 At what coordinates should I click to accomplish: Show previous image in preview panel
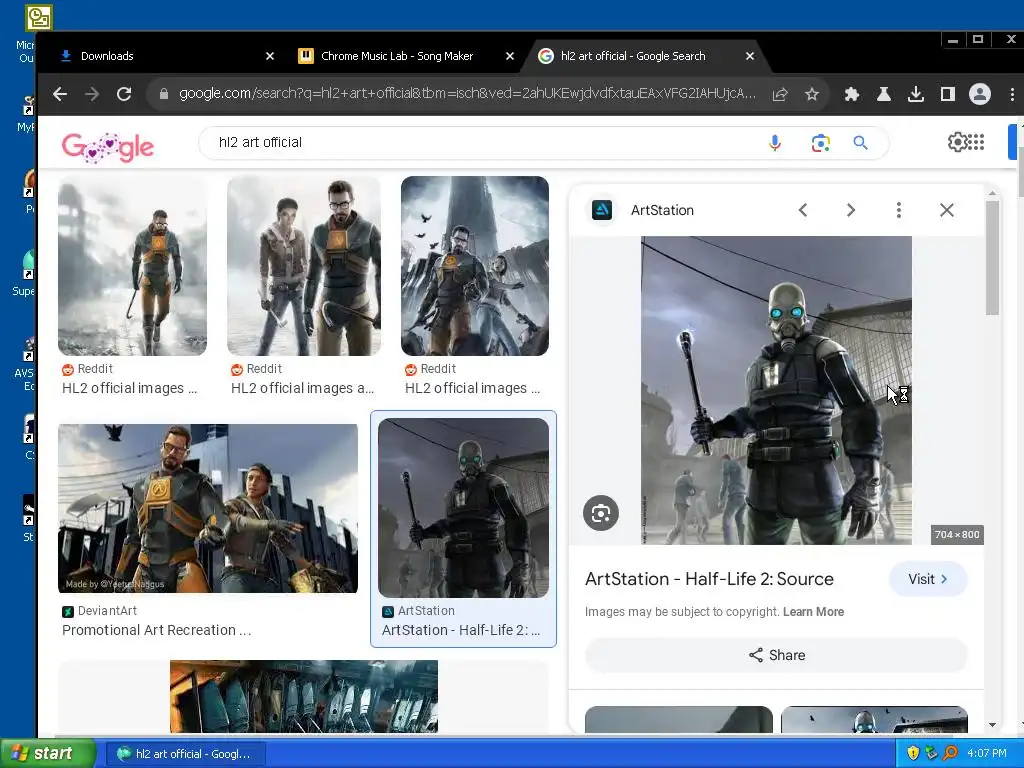803,210
